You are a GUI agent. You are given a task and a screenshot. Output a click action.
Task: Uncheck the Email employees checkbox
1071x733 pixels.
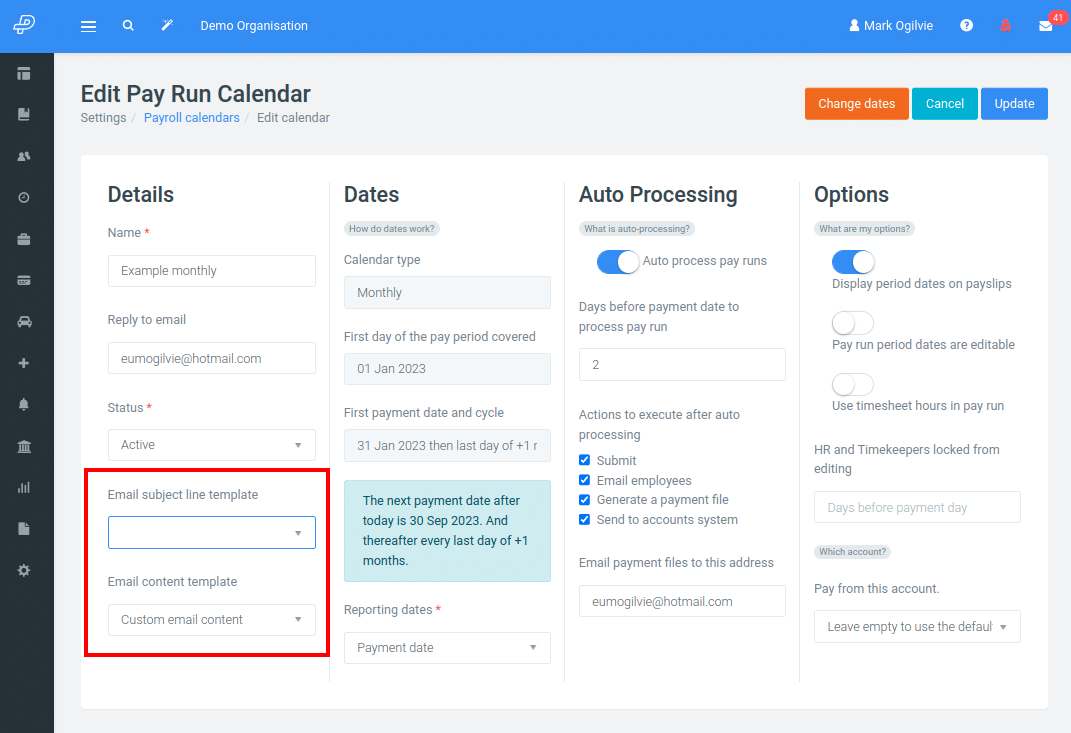(x=584, y=480)
